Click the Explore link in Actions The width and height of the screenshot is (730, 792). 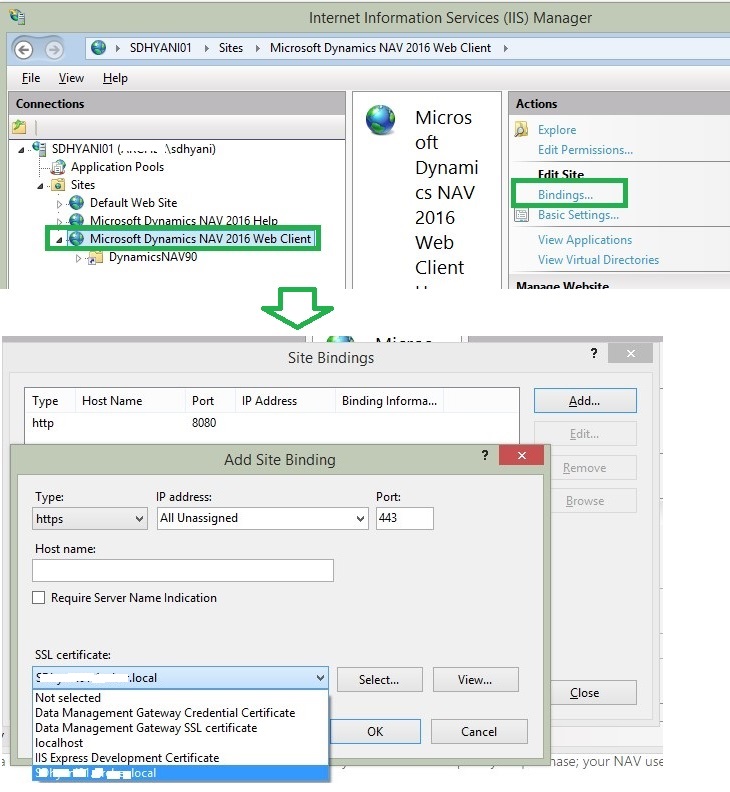pos(557,130)
